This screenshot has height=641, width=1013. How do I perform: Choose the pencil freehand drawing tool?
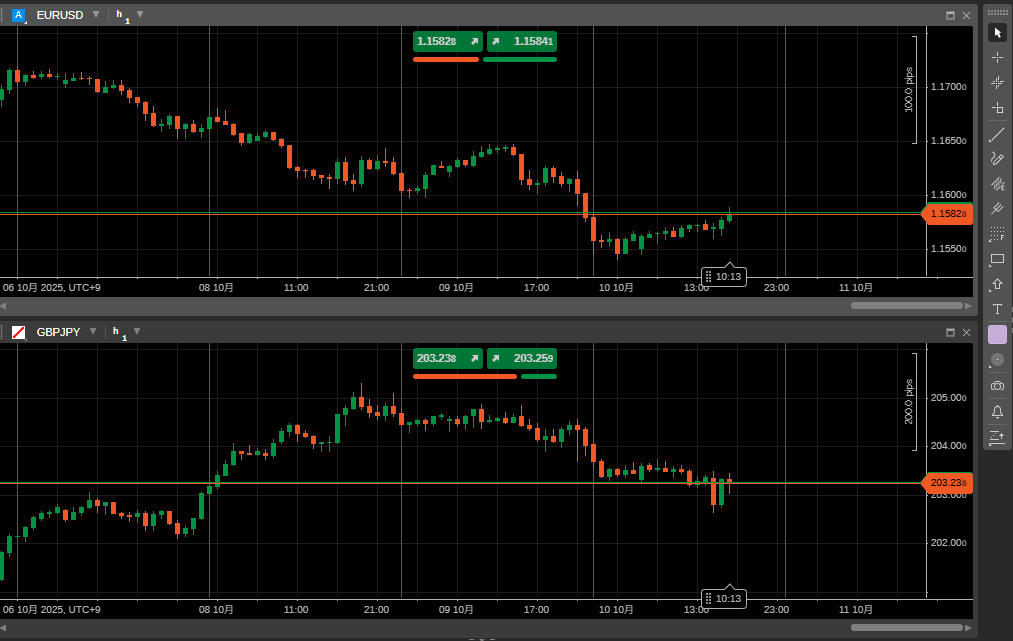pos(997,159)
